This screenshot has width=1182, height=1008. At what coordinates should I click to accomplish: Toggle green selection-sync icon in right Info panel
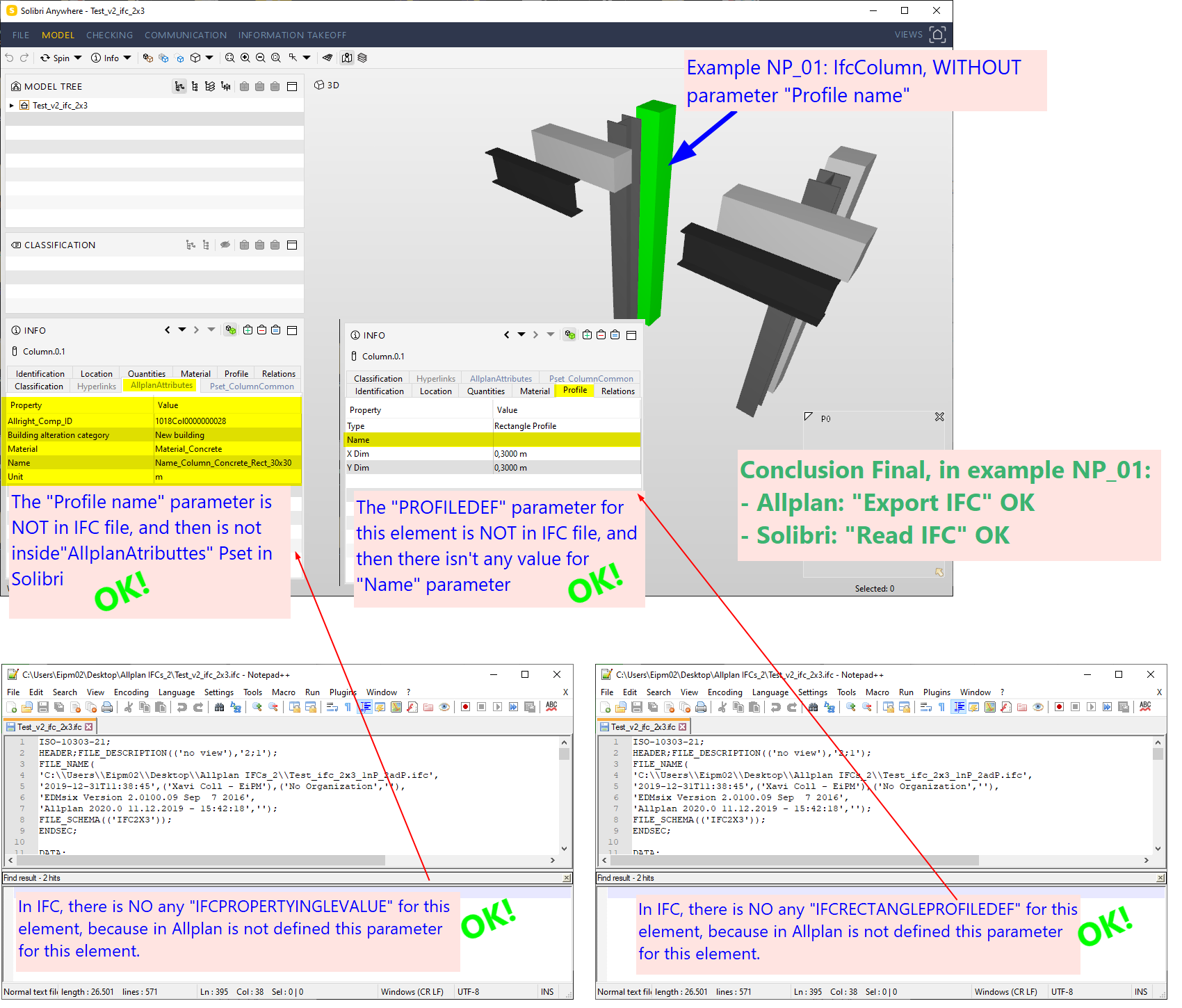point(570,335)
